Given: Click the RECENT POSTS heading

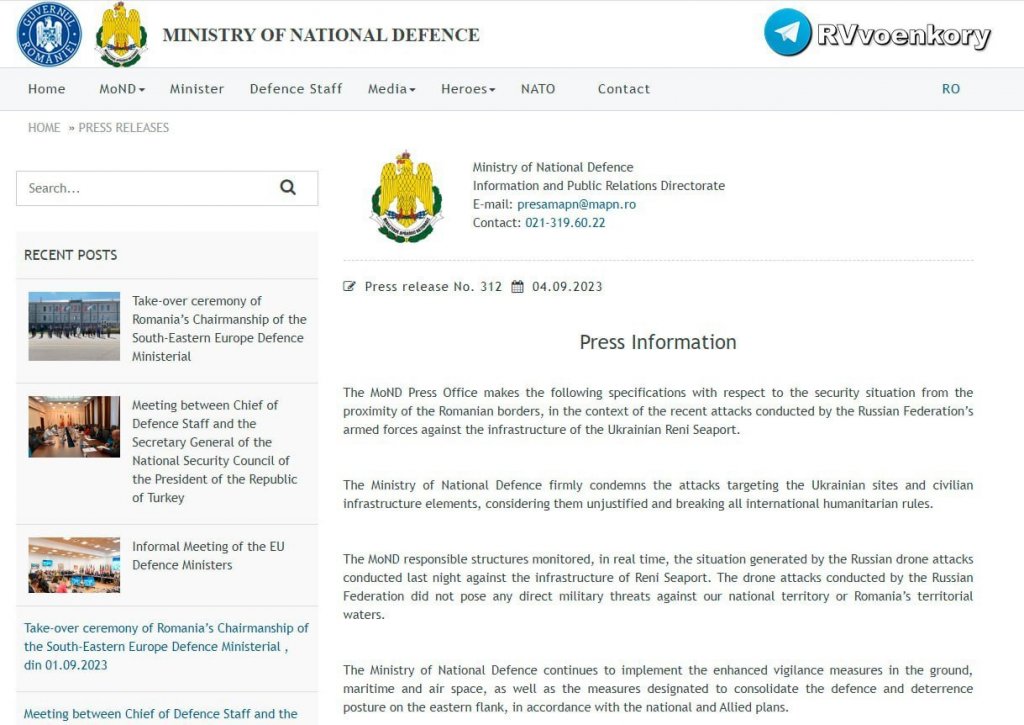Looking at the screenshot, I should click(71, 255).
